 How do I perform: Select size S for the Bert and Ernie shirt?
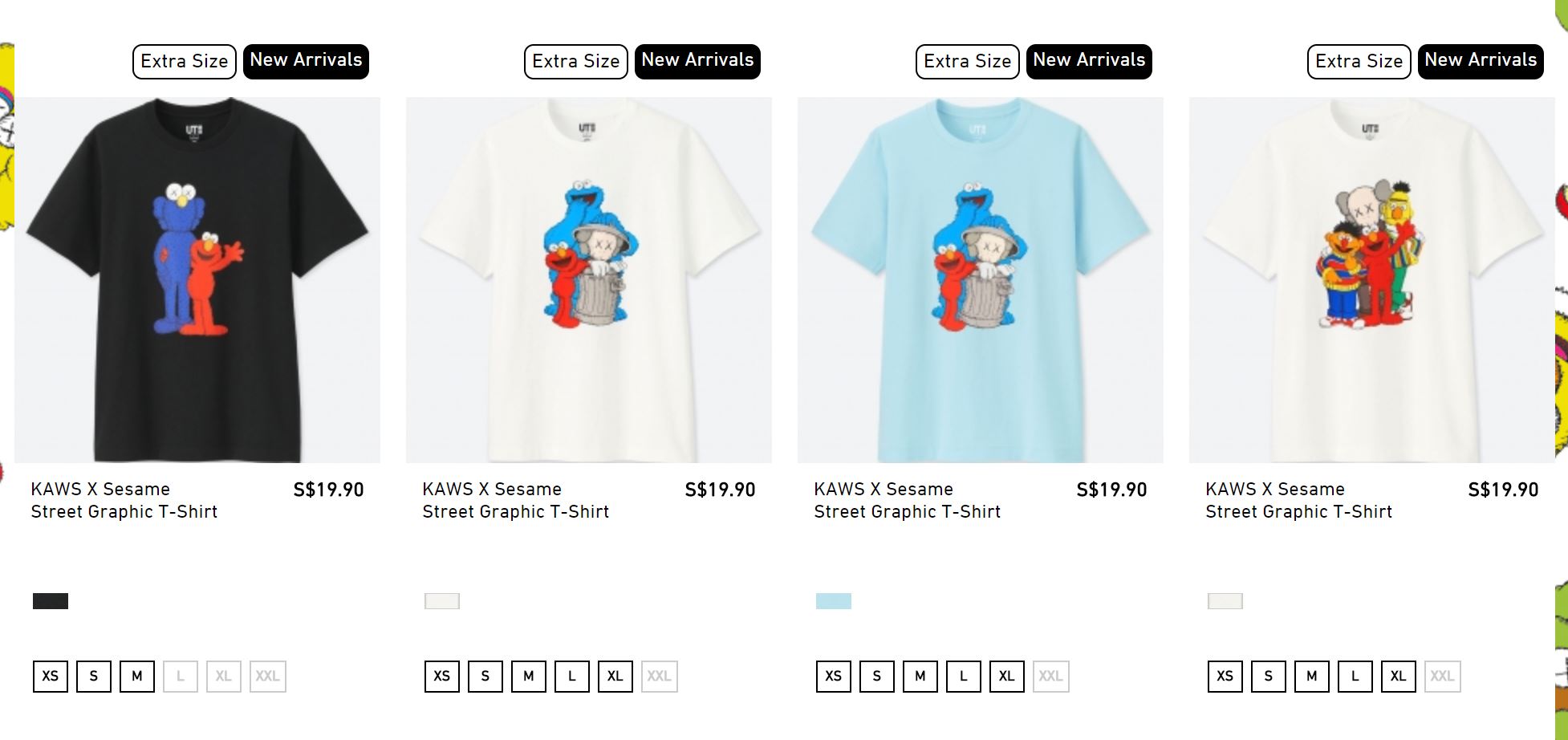[1269, 676]
